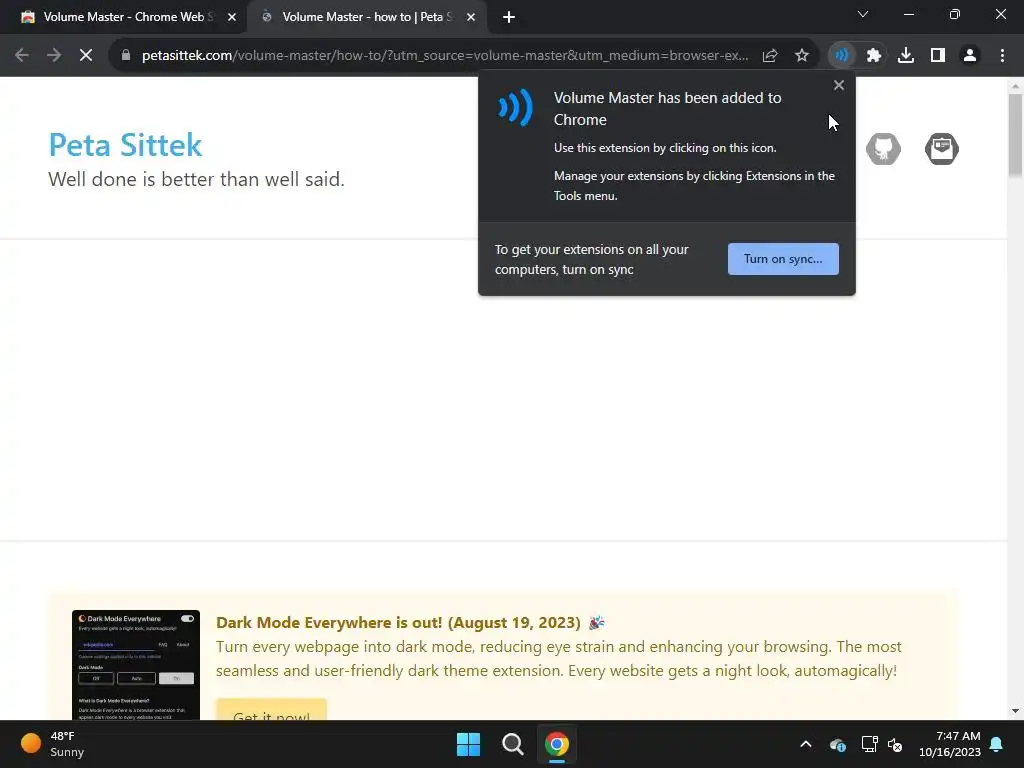Open Chrome downloads icon
The height and width of the screenshot is (768, 1024).
(x=906, y=56)
